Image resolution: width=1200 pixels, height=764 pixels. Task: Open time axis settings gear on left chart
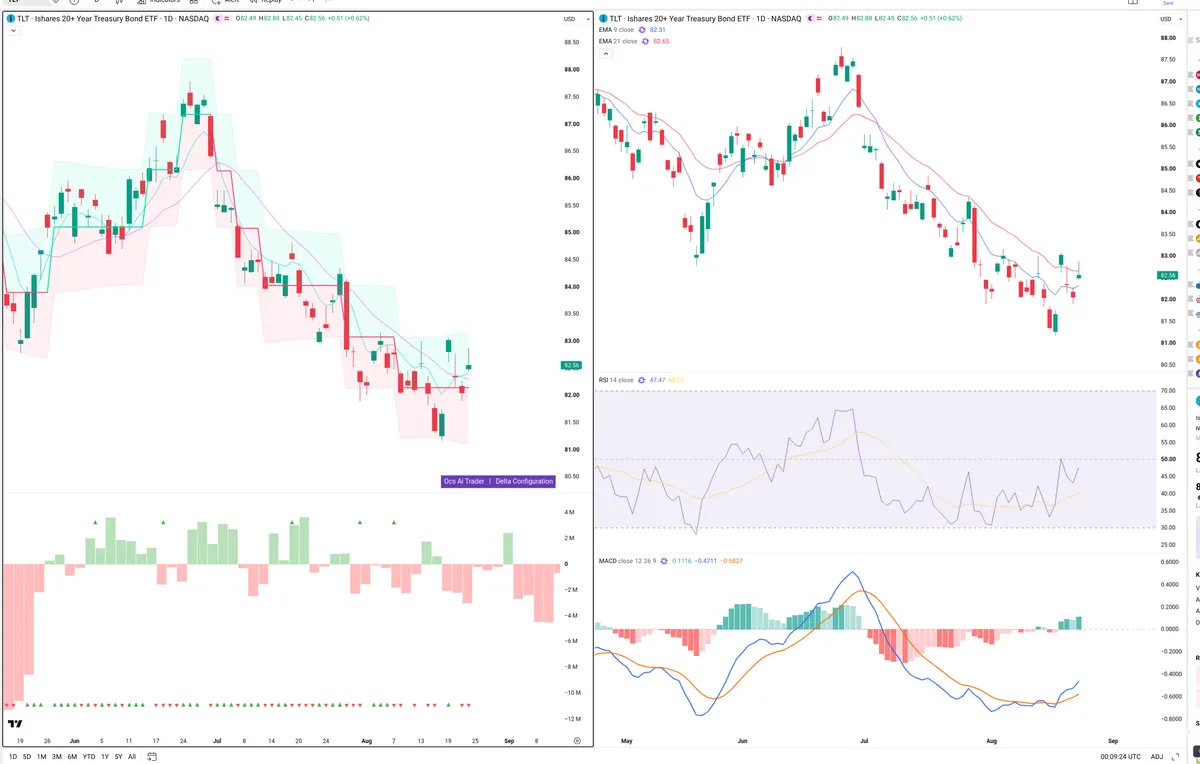click(577, 741)
